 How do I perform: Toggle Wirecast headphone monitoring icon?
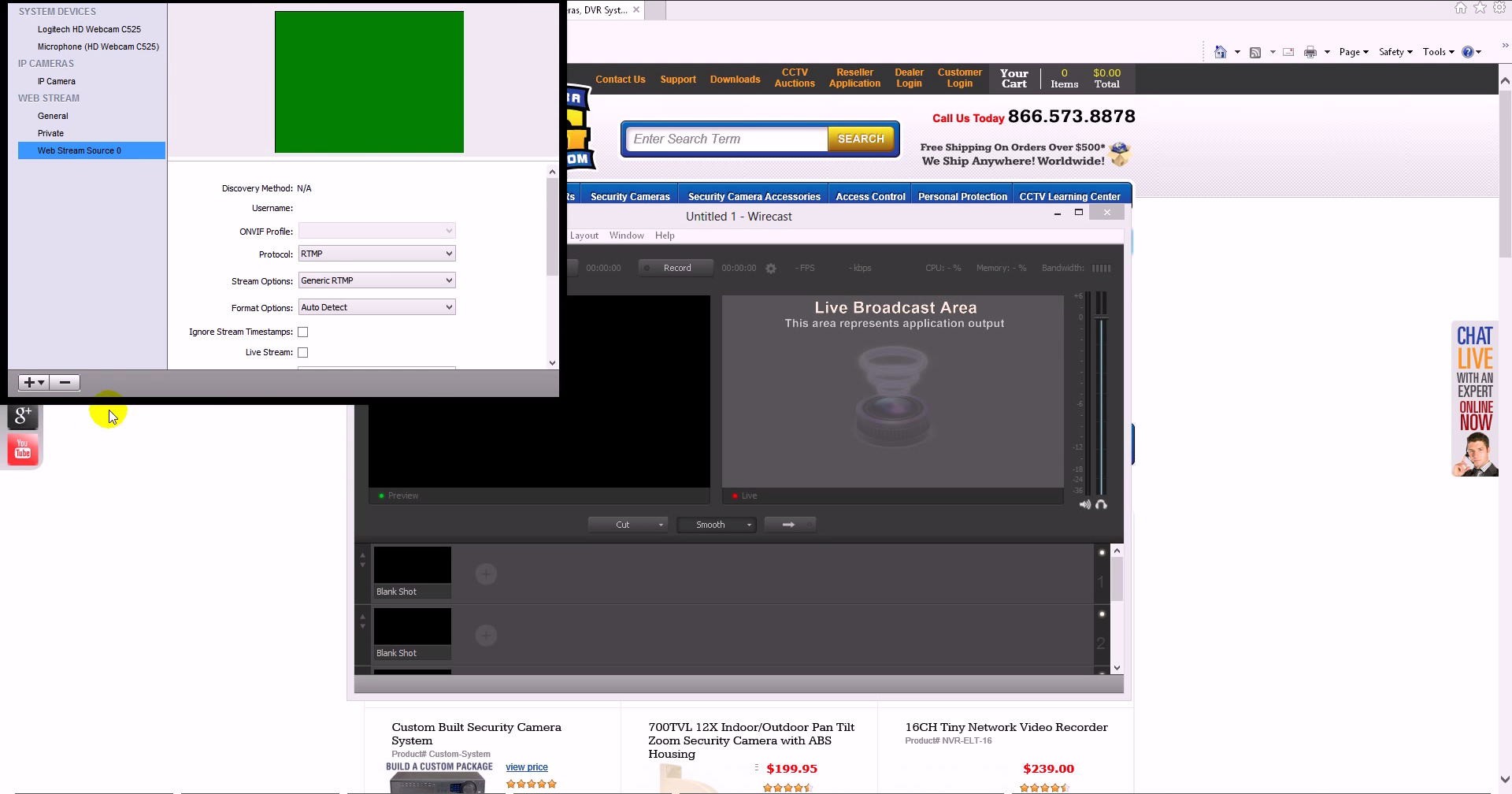pos(1101,504)
